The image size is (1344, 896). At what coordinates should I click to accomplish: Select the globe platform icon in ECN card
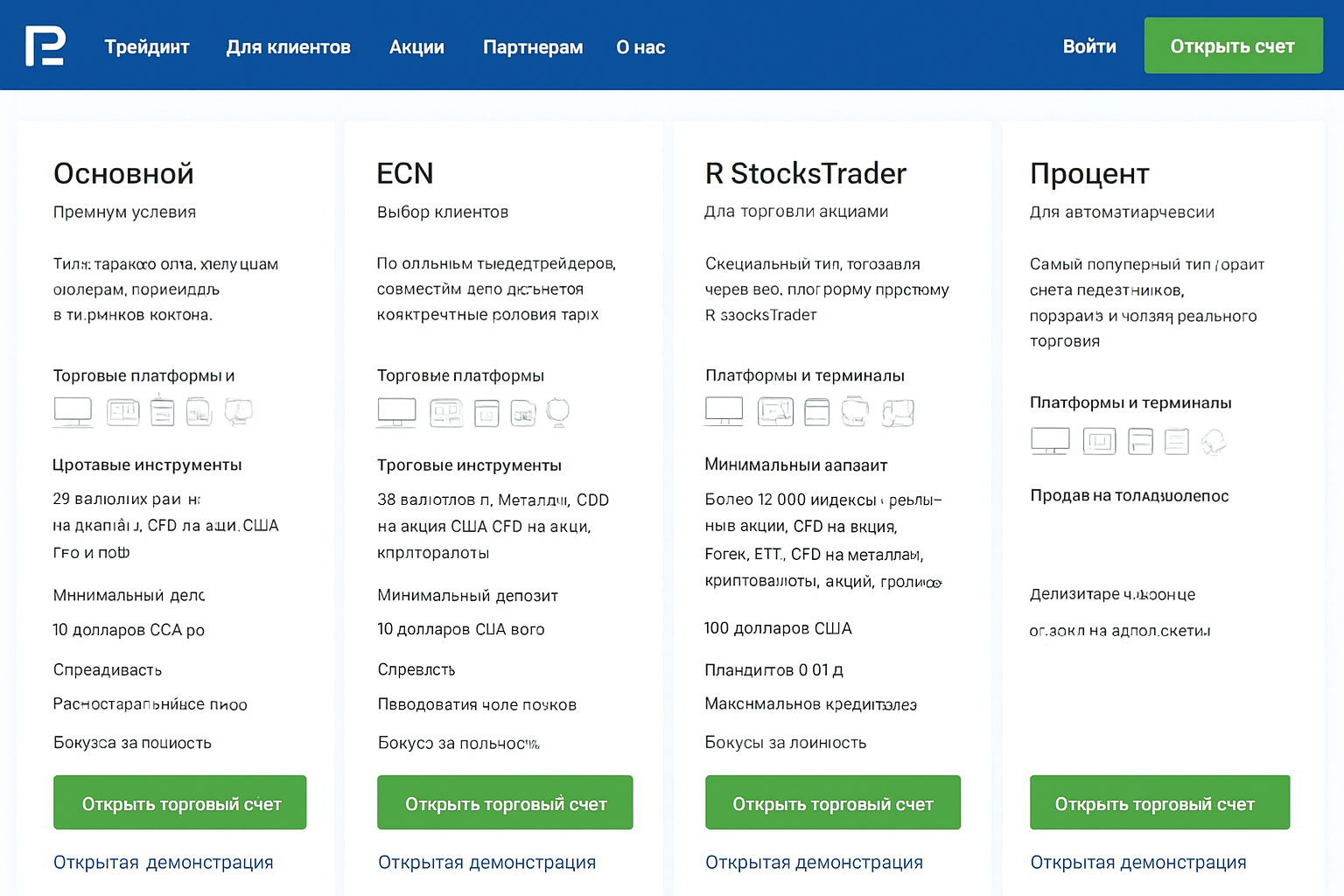pos(557,412)
